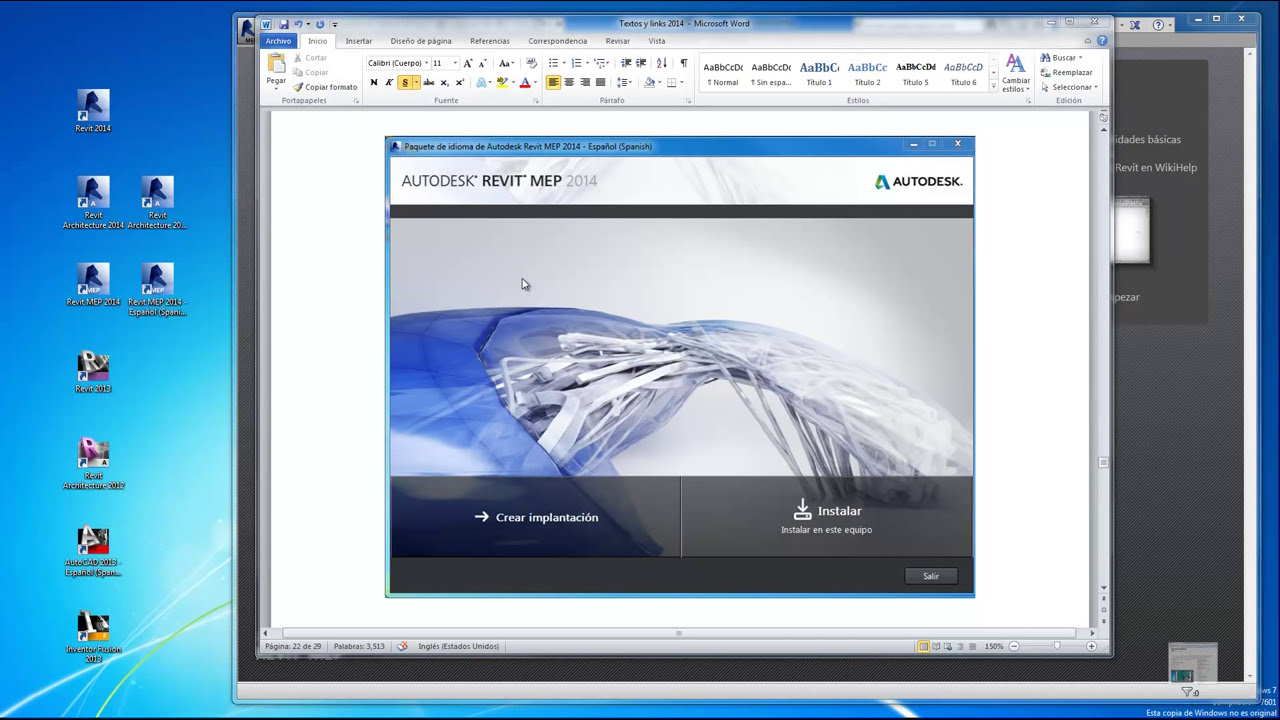Click the Undo icon in quick access toolbar
This screenshot has height=720, width=1280.
(x=297, y=24)
